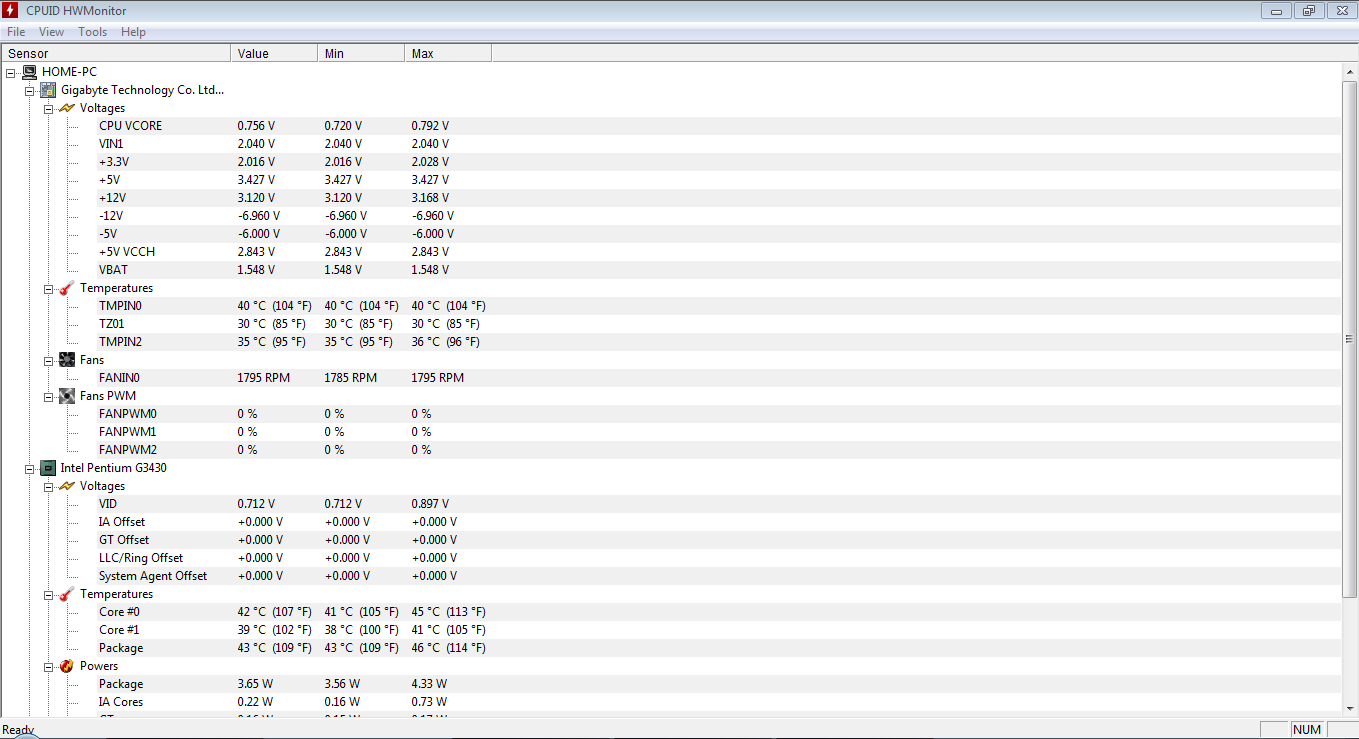
Task: Collapse the Gigabyte Voltages group
Action: coord(48,108)
